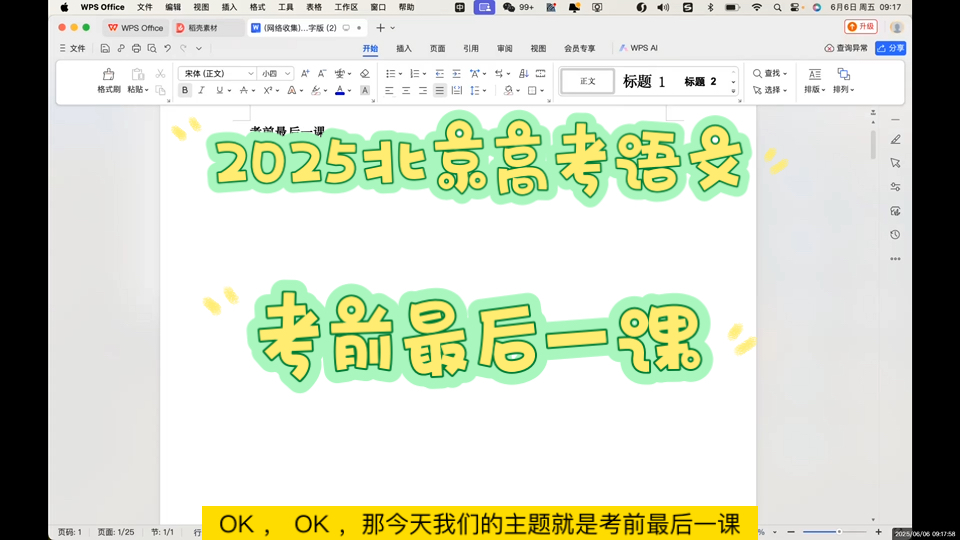Click the print preview icon
The width and height of the screenshot is (960, 540).
152,48
